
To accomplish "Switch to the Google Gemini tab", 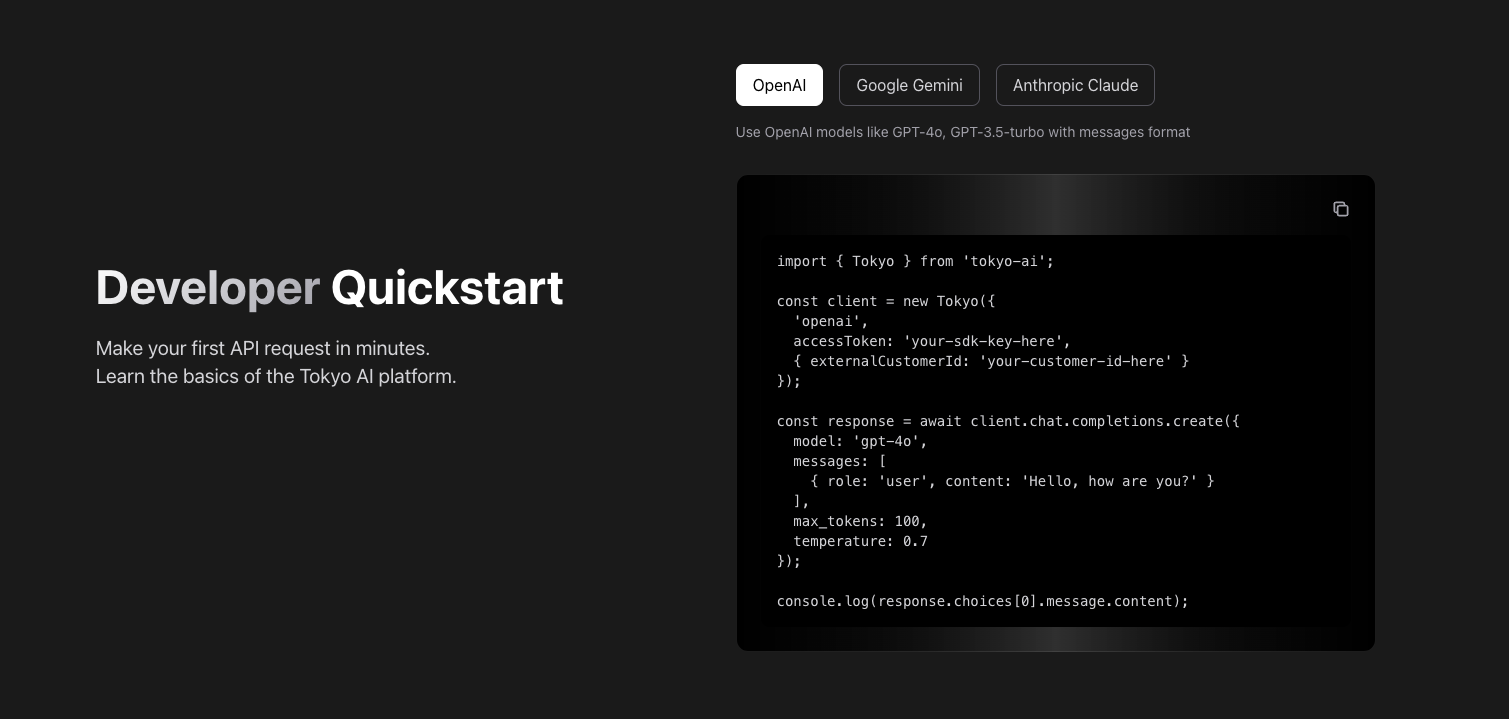I will tap(909, 85).
